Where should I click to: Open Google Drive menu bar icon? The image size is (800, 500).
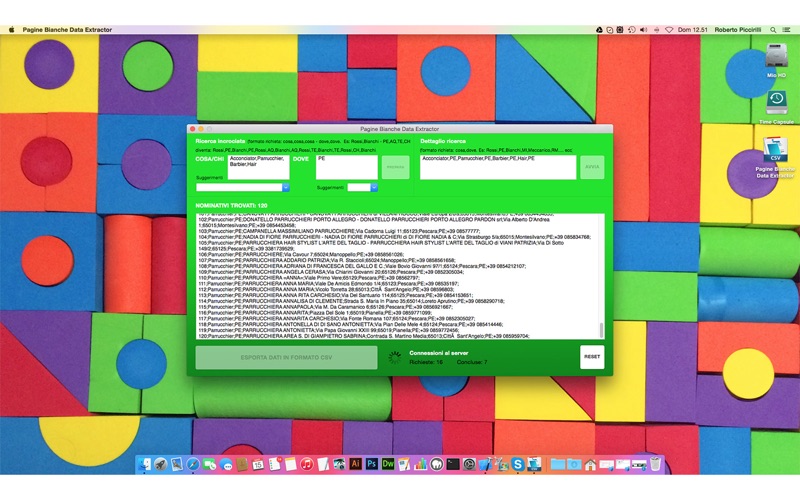[x=599, y=30]
